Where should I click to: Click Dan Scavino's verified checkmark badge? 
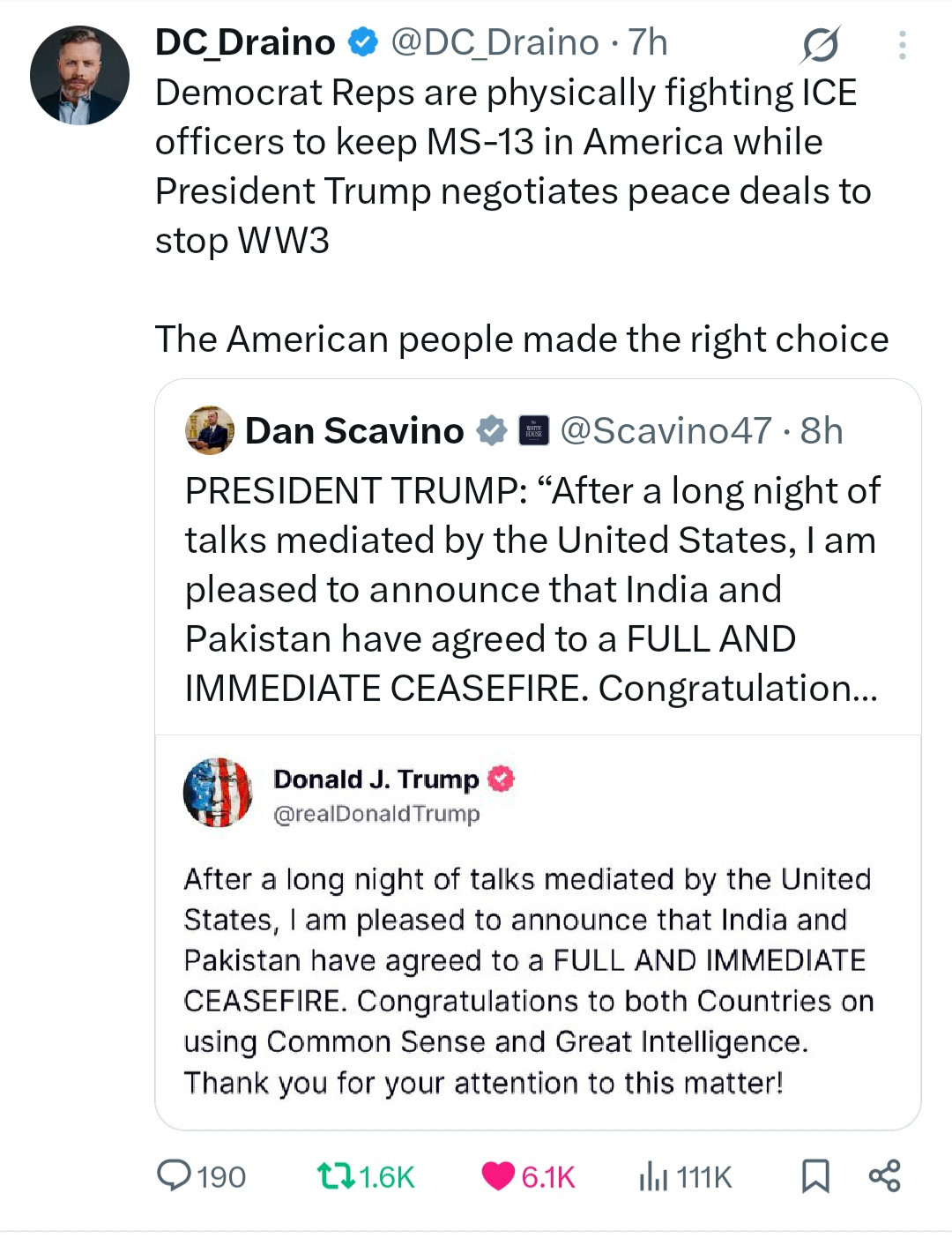point(491,431)
